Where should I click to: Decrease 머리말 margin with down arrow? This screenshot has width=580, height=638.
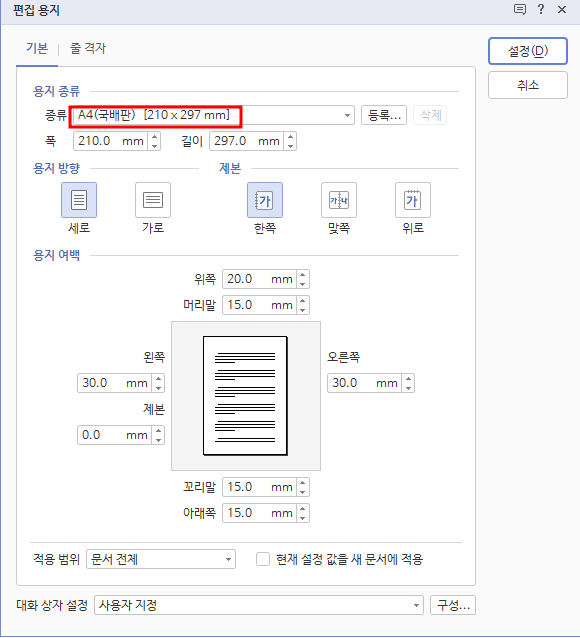tap(302, 310)
